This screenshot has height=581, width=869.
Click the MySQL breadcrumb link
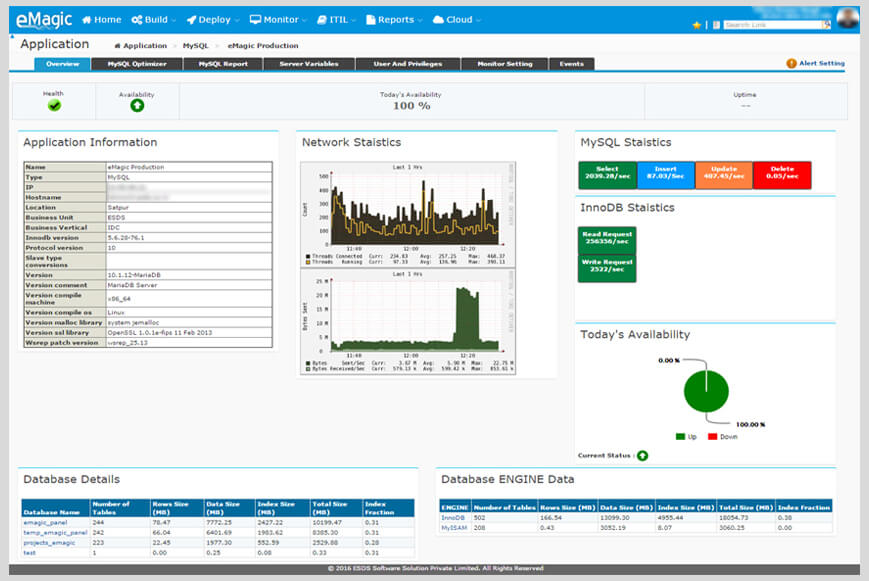pyautogui.click(x=196, y=45)
